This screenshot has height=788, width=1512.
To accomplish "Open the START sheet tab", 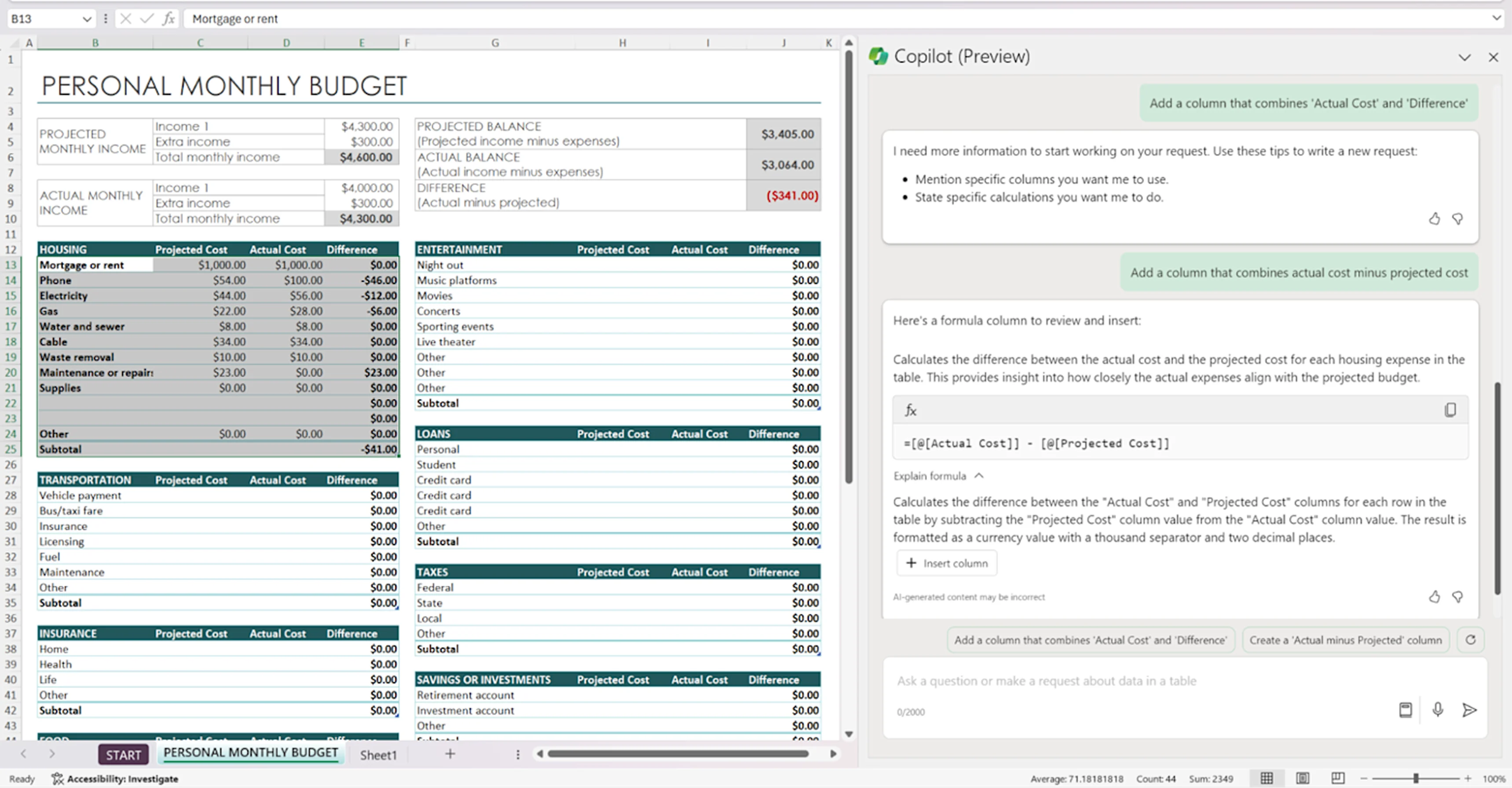I will 123,755.
